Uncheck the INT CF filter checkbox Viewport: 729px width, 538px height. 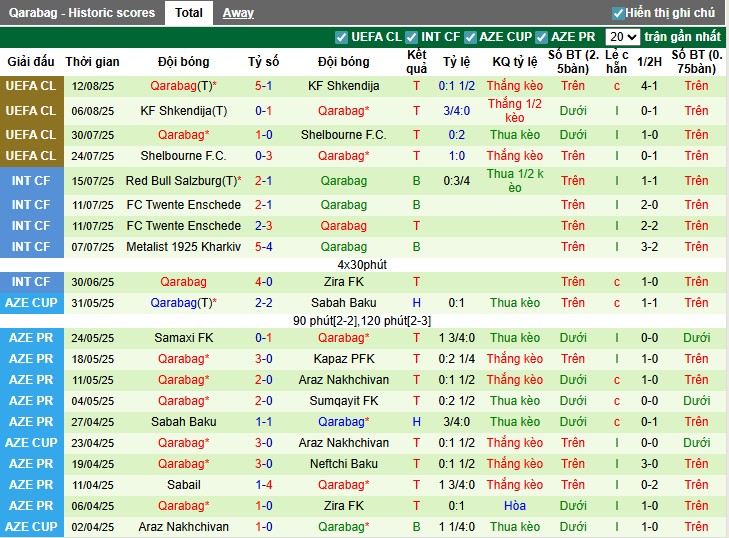(412, 37)
